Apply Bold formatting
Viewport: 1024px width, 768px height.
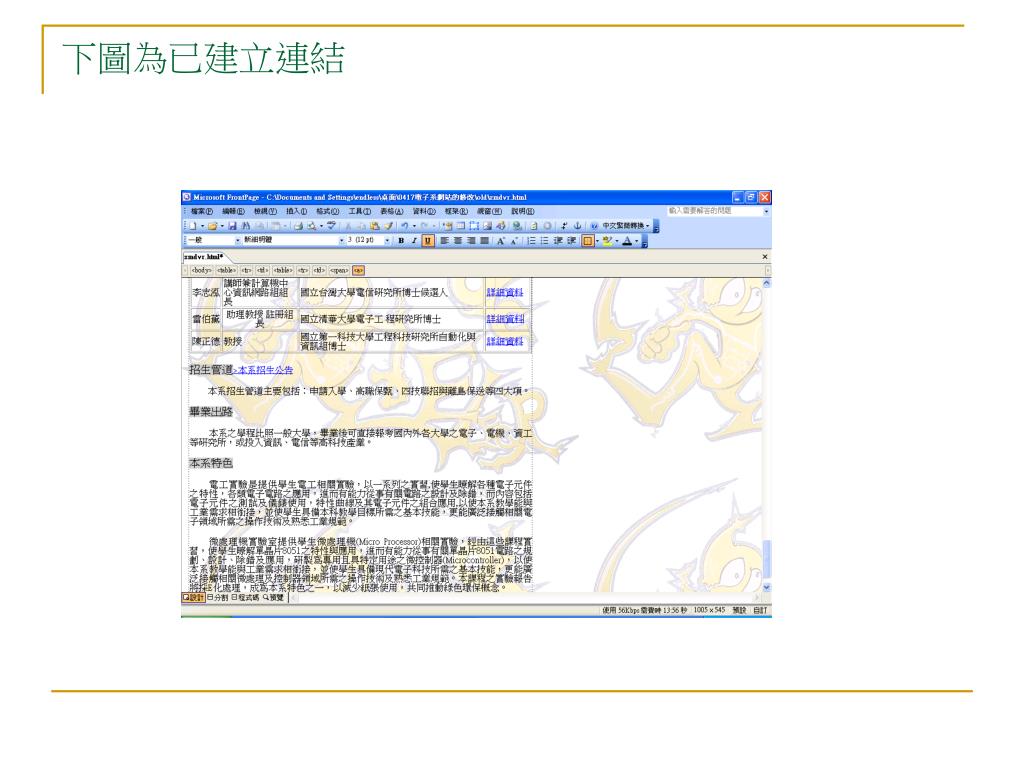pos(401,240)
